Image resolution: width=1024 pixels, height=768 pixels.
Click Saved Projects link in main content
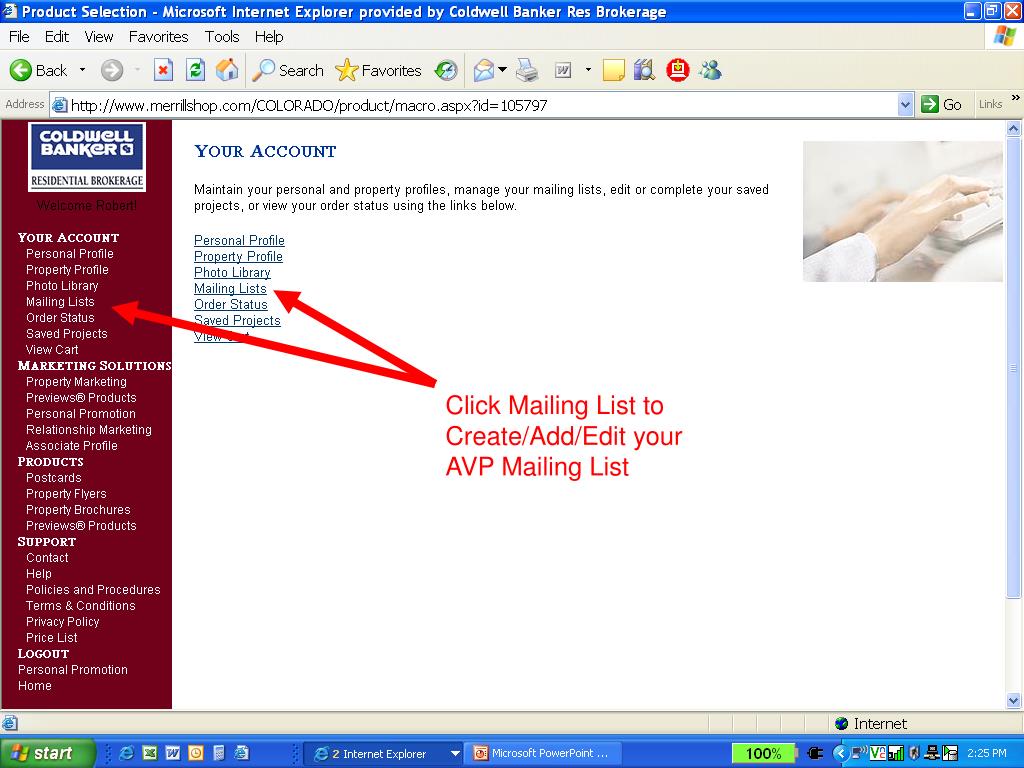(237, 321)
